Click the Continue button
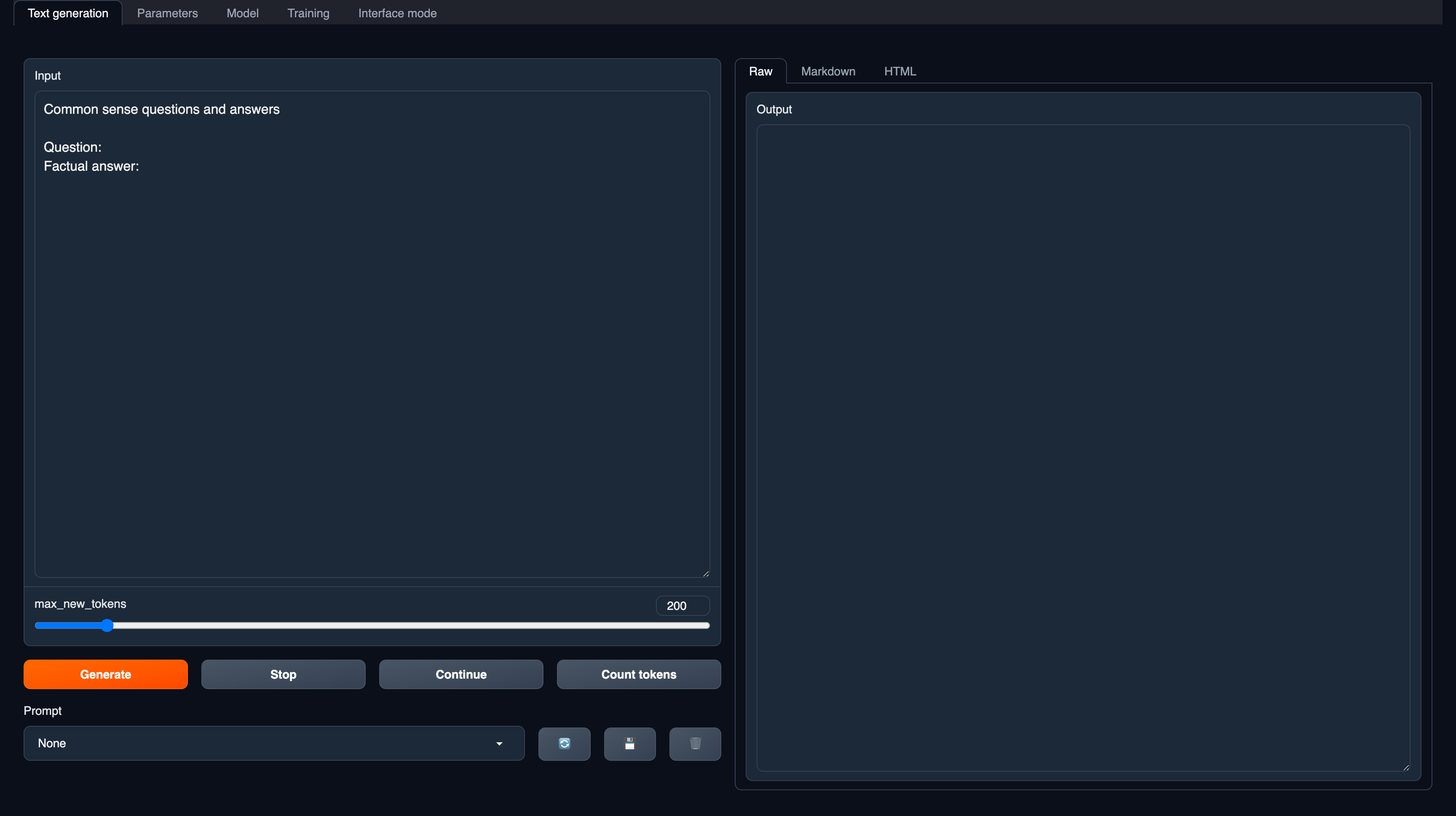 coord(460,674)
